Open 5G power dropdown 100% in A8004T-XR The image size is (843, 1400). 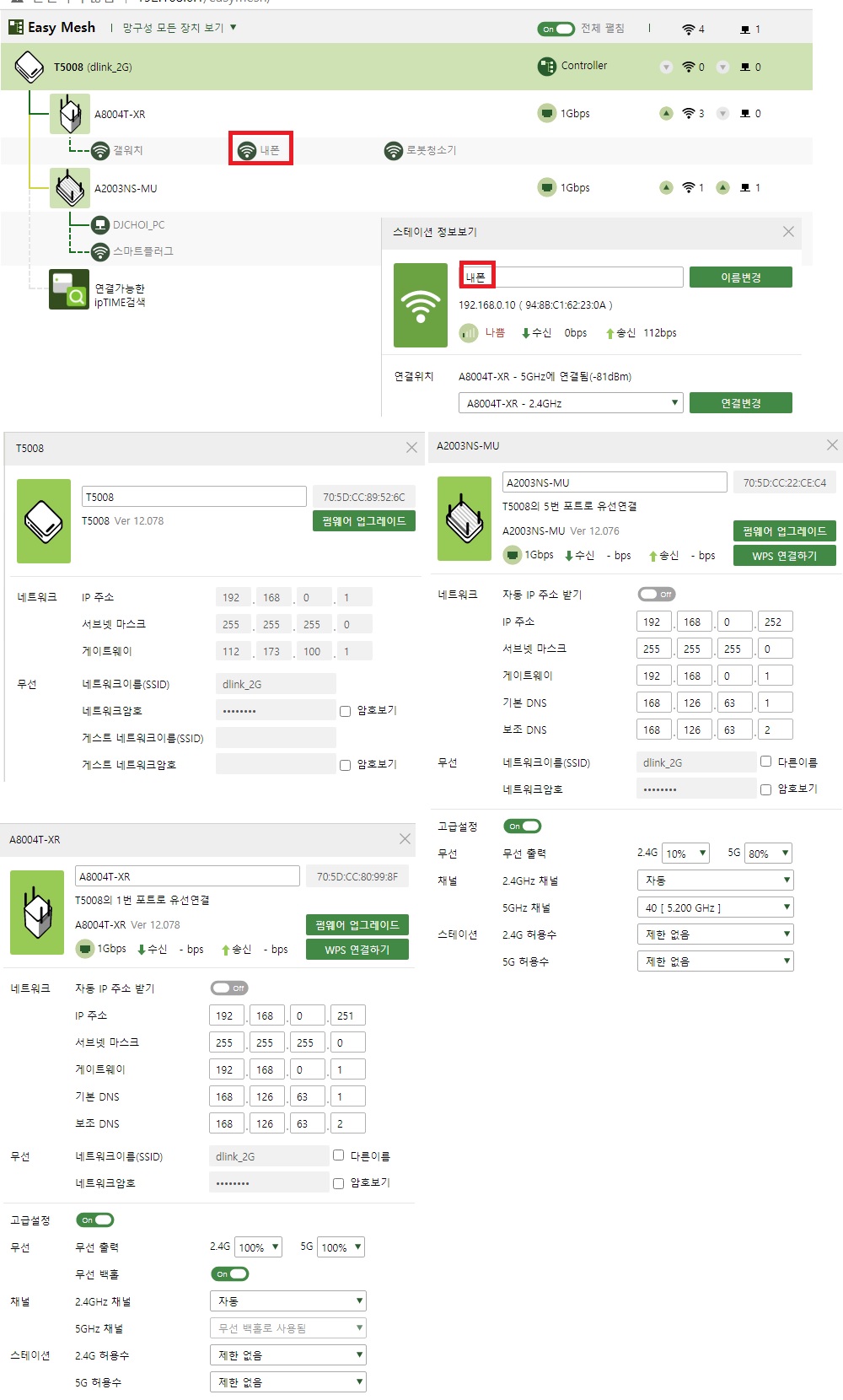341,1247
